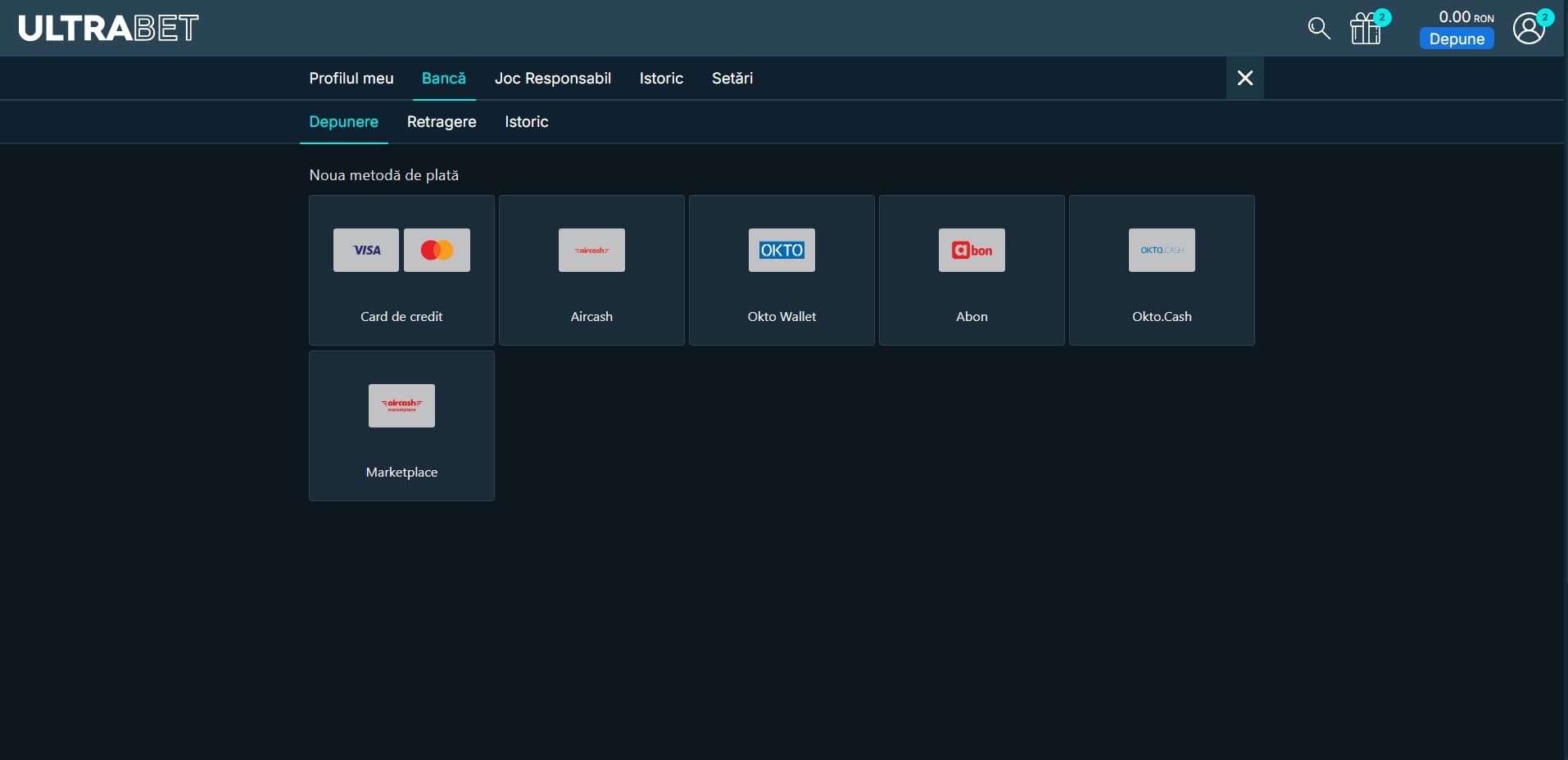The width and height of the screenshot is (1568, 760).
Task: Choose the Aircash payment label
Action: coord(591,316)
